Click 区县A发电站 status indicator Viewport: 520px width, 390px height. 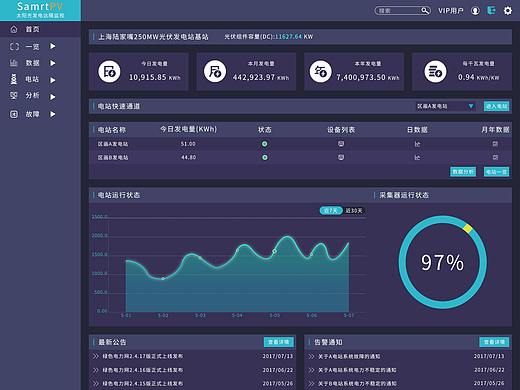(x=264, y=144)
